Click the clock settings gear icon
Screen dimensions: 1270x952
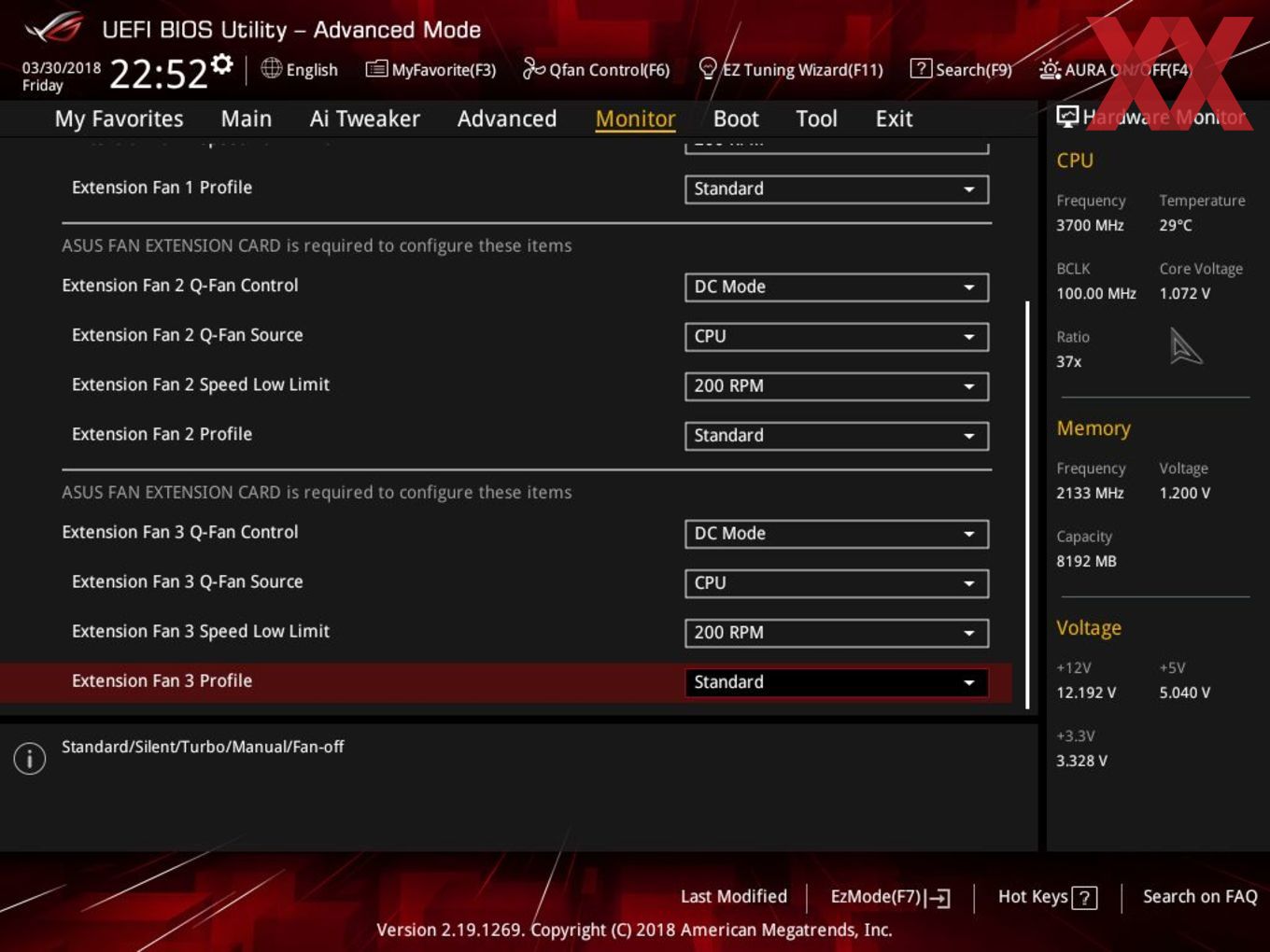tap(222, 63)
